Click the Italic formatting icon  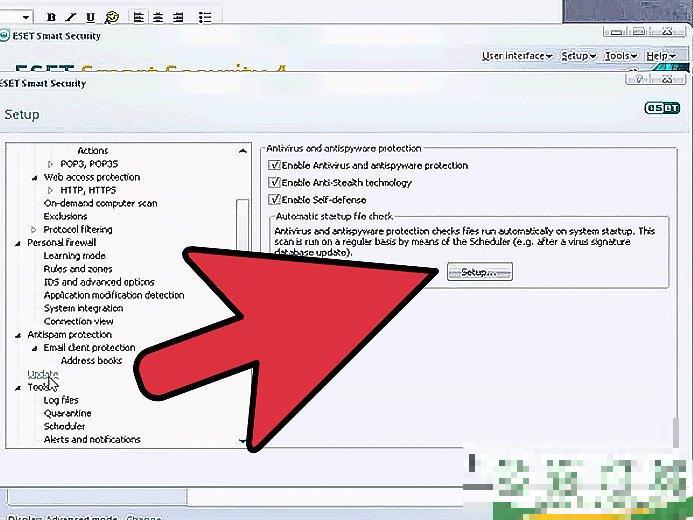click(x=70, y=17)
